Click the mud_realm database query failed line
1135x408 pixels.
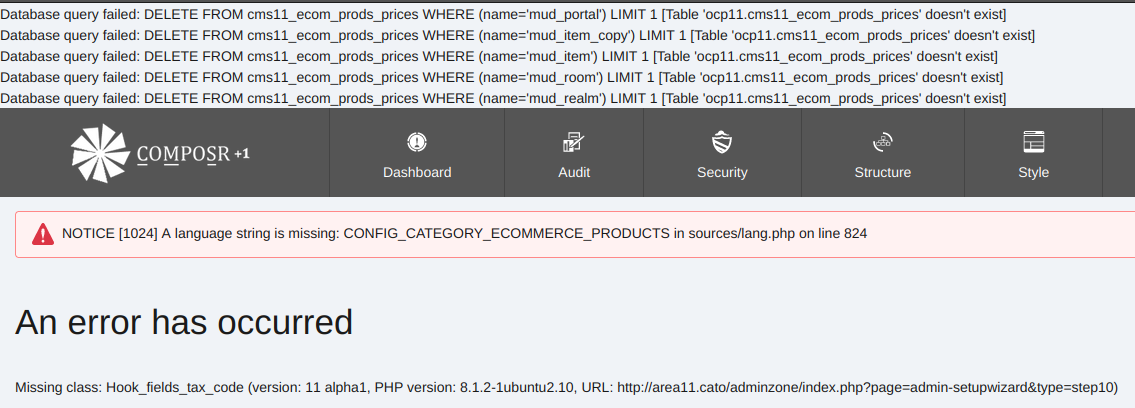pos(503,98)
